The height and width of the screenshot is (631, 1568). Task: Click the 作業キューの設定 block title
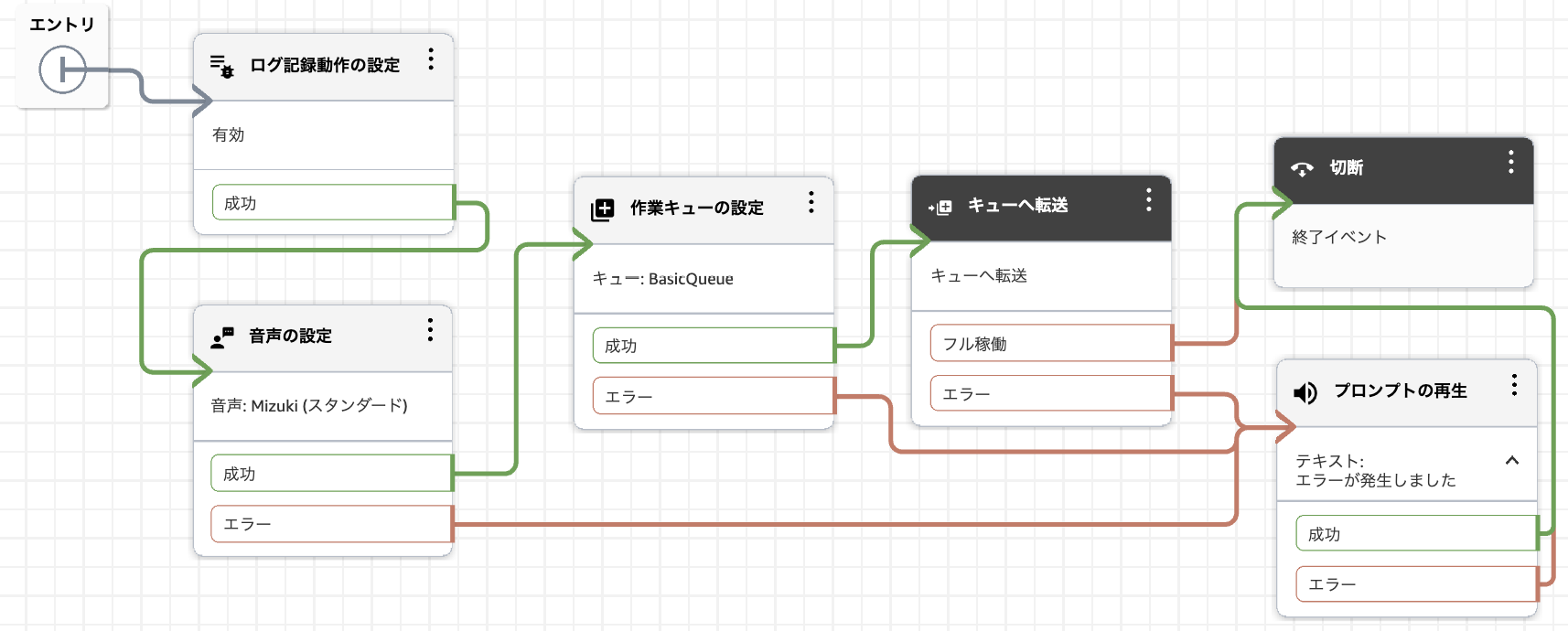coord(697,208)
